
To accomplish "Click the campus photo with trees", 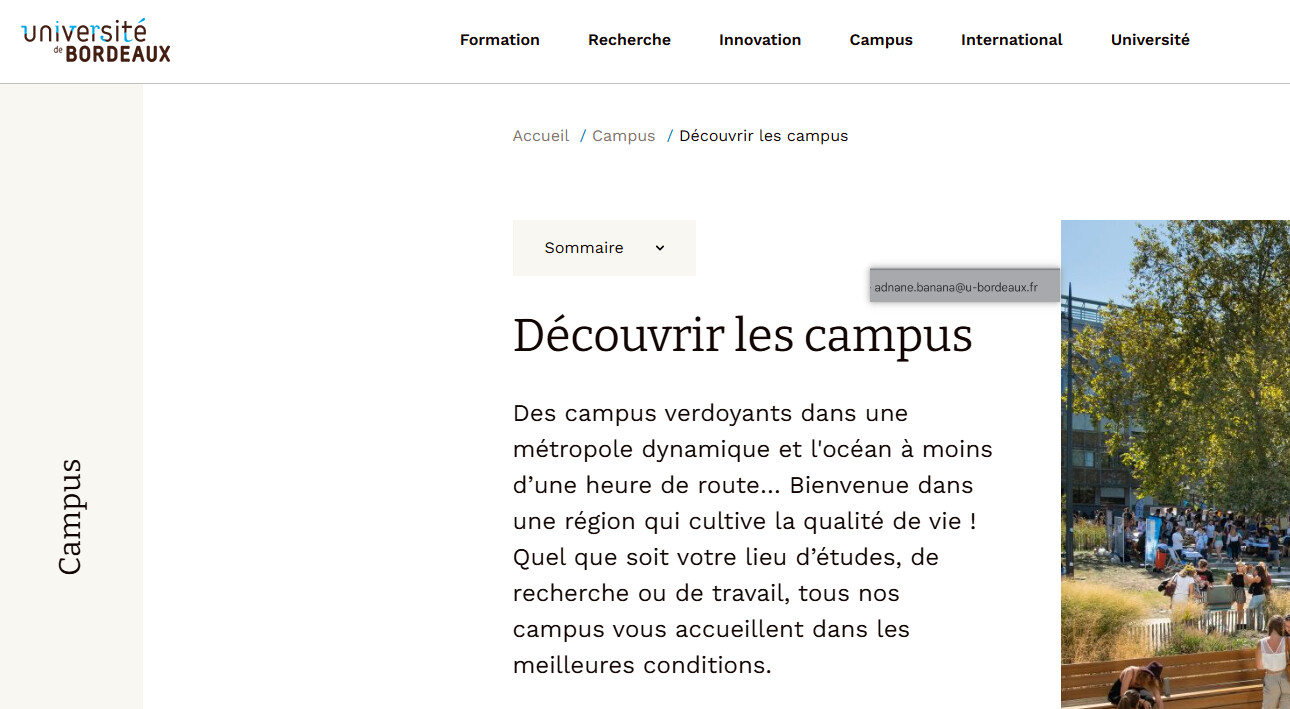I will pos(1175,464).
